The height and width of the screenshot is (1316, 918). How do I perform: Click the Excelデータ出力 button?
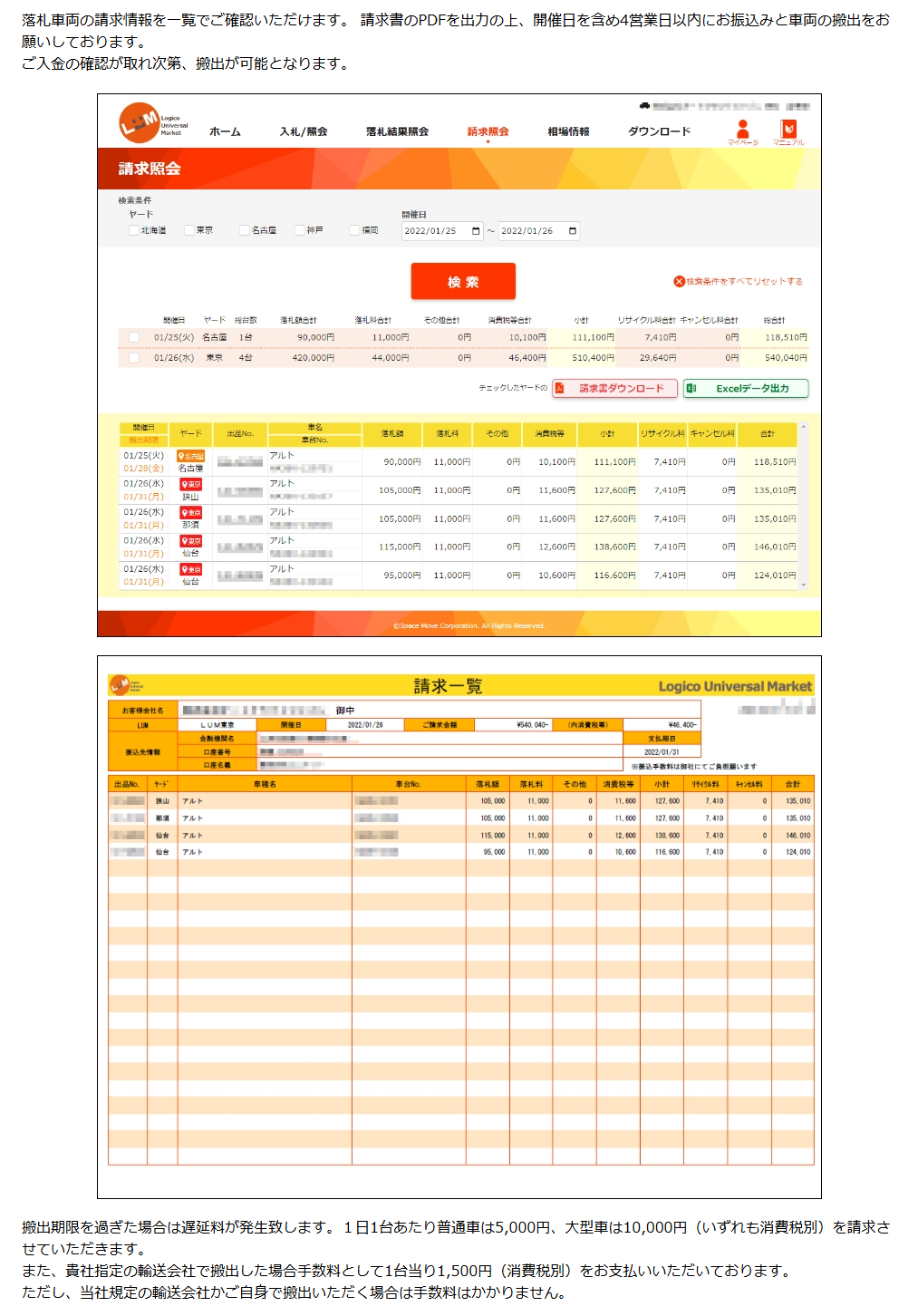coord(751,389)
